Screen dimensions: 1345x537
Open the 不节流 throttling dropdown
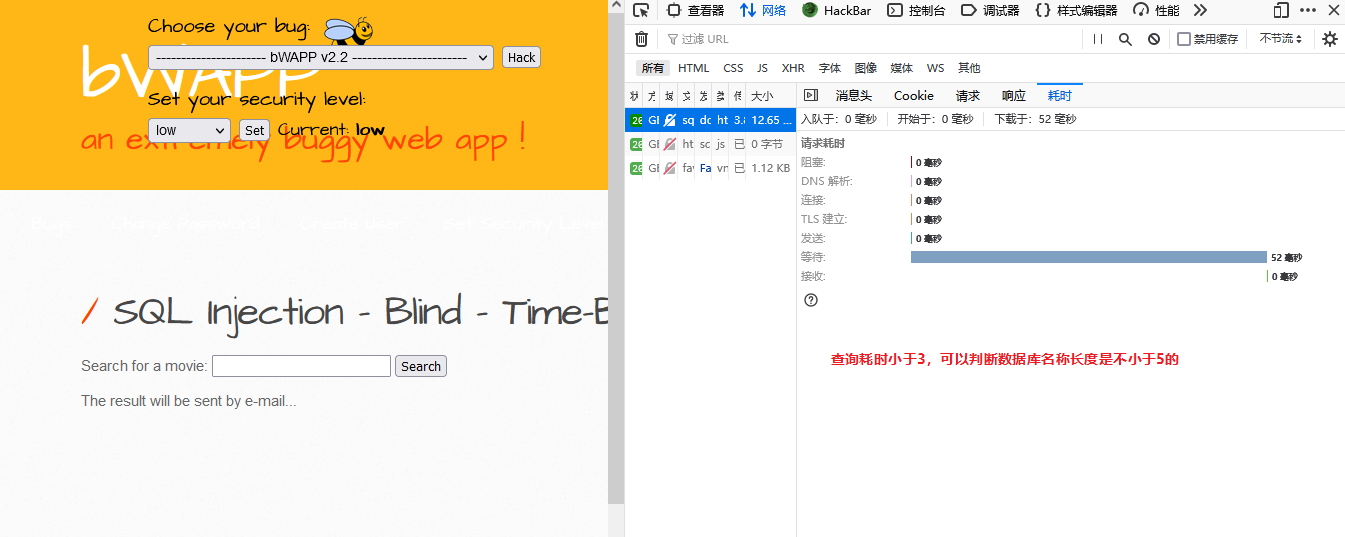(1281, 39)
